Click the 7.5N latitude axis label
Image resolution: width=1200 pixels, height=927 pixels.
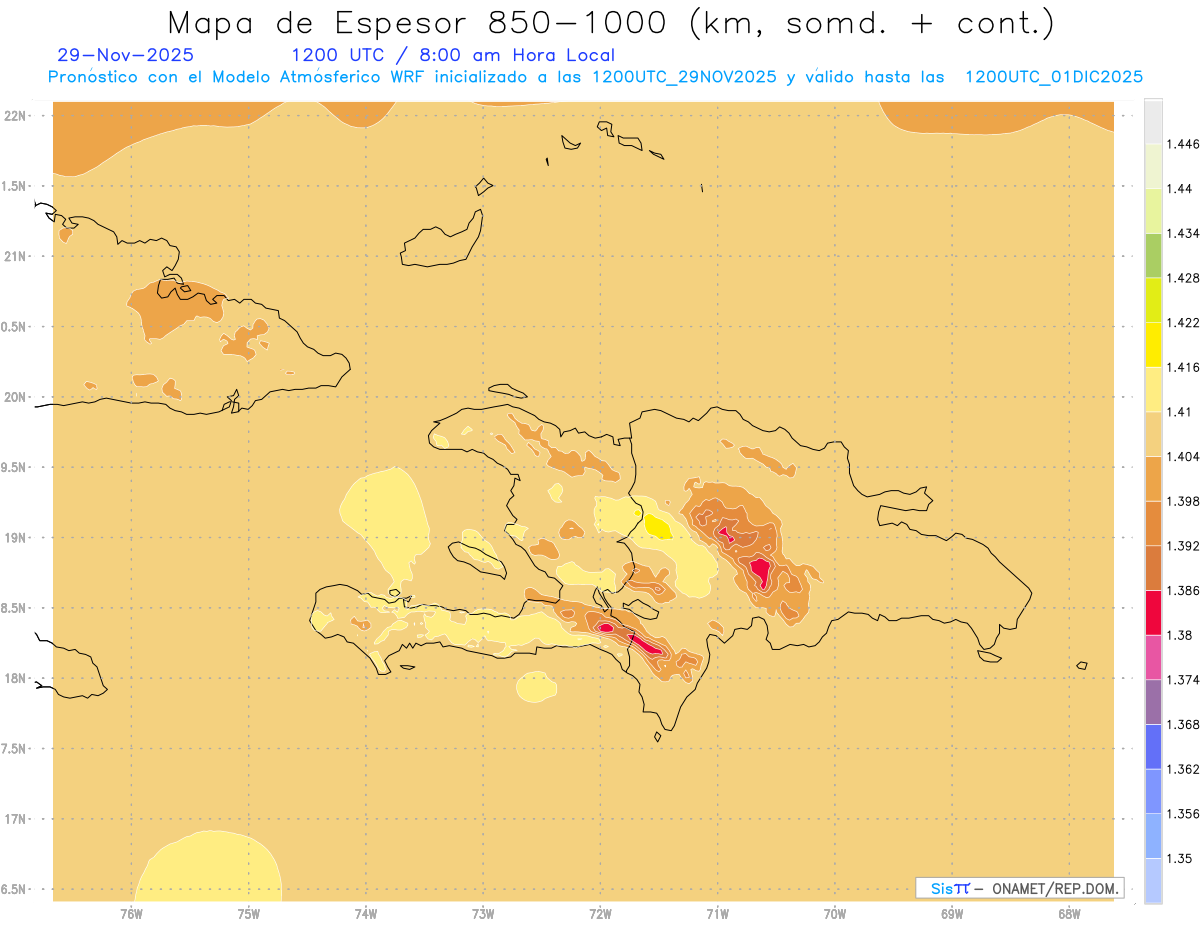tap(15, 749)
